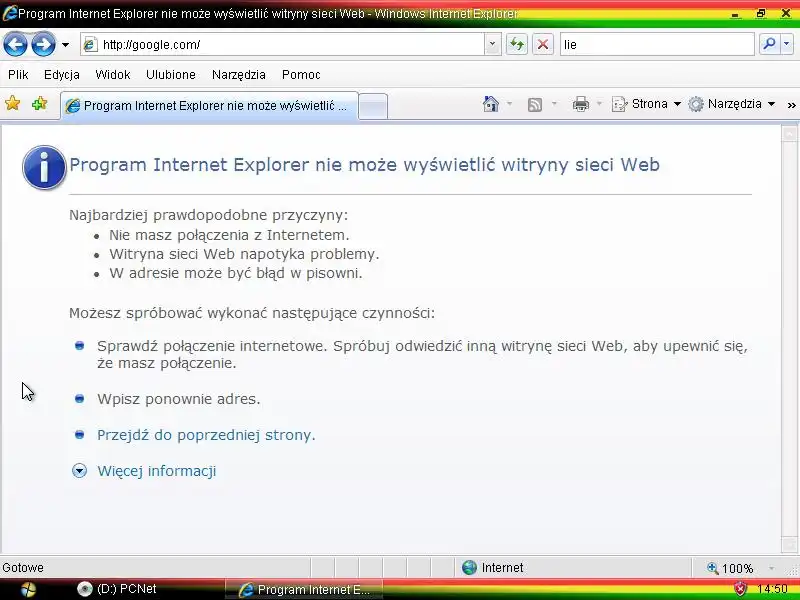Click 'Witryna sieci Web napotyka problemy.' text
This screenshot has height=600, width=800.
click(x=244, y=254)
